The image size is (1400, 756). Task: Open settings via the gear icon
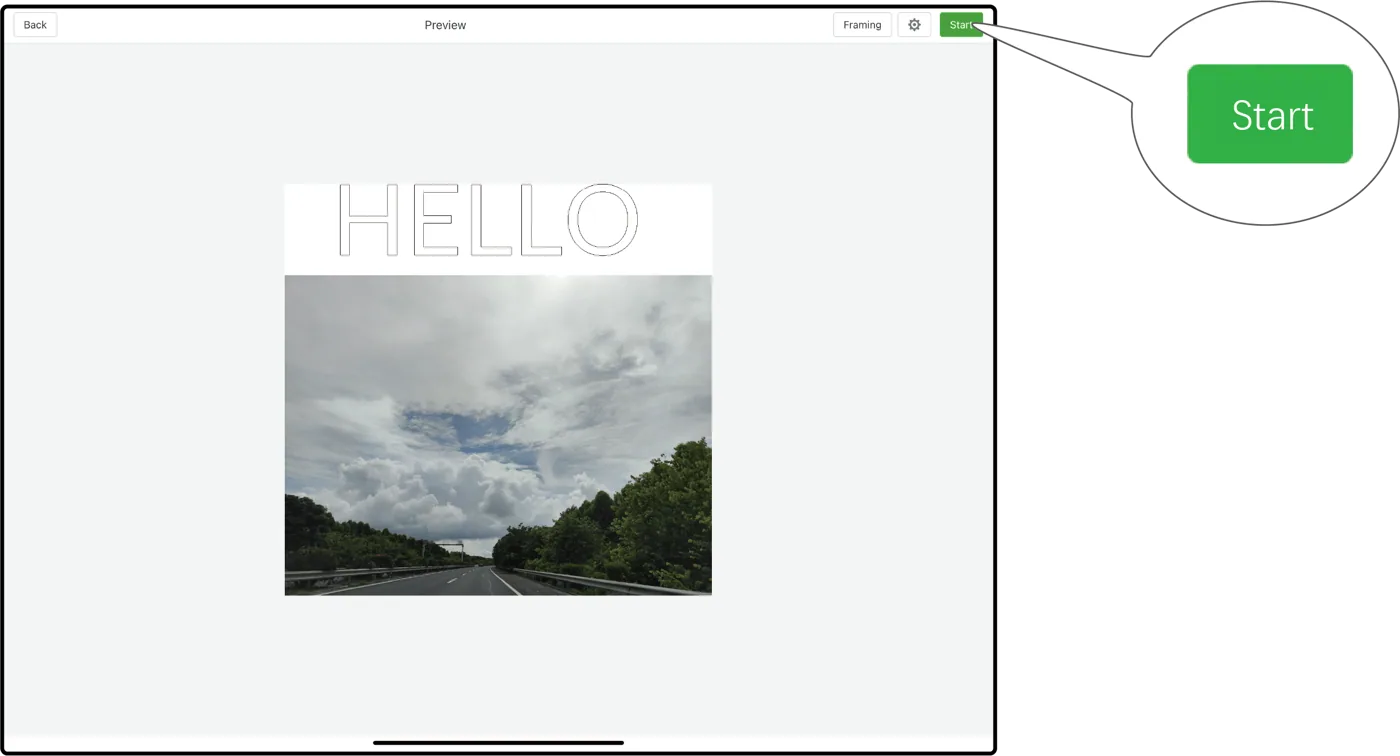[x=914, y=25]
